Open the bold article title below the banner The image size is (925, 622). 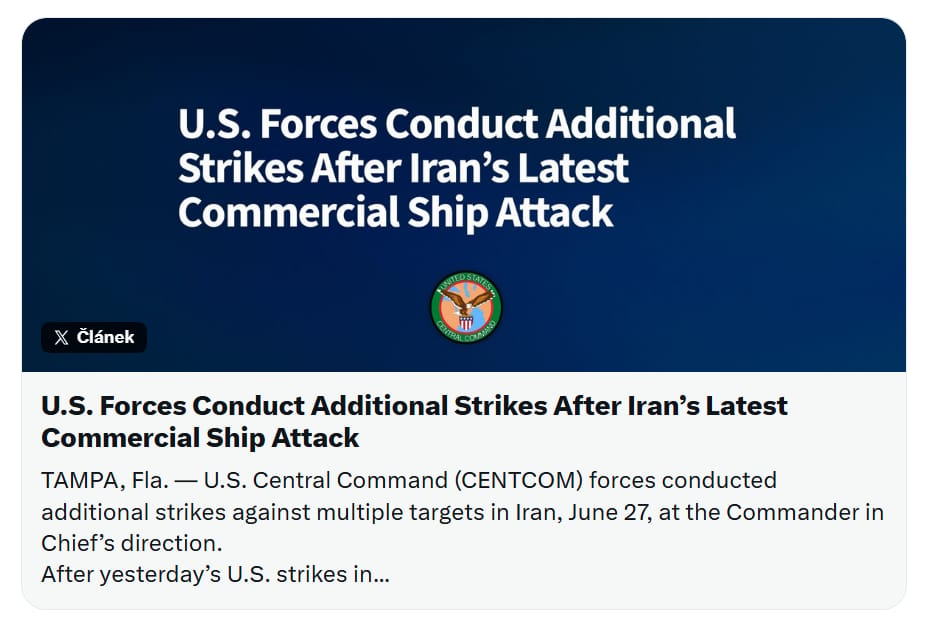tap(414, 422)
